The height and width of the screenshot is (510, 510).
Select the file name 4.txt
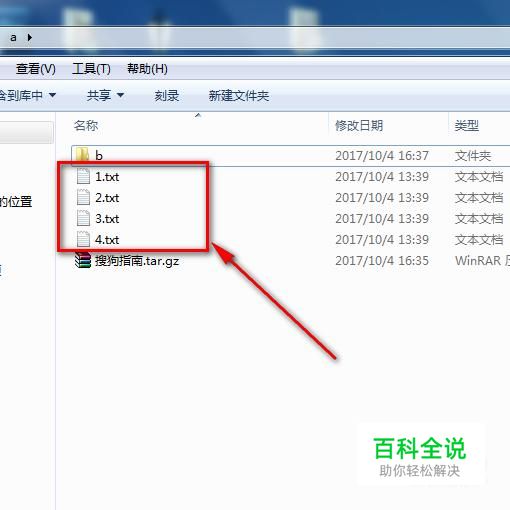point(107,240)
